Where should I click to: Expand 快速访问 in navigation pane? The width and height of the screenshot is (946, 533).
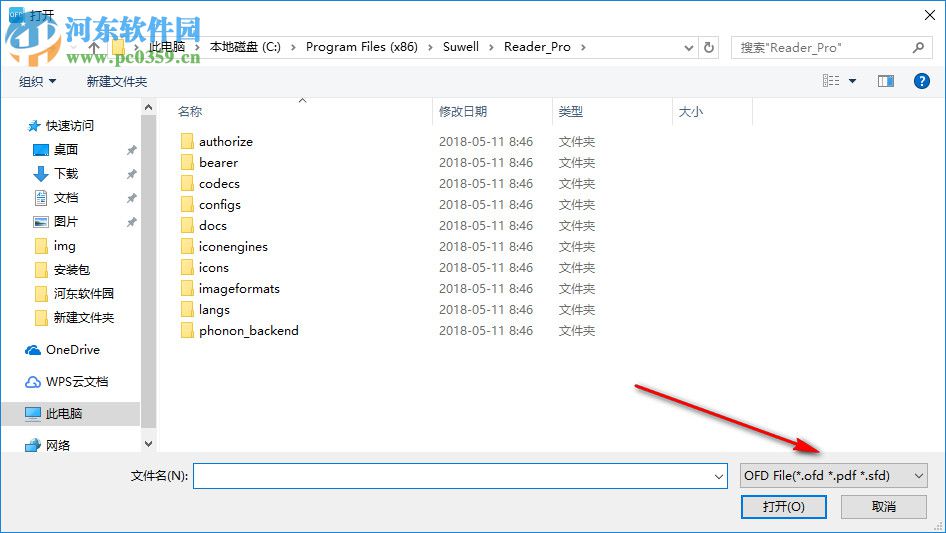point(70,126)
